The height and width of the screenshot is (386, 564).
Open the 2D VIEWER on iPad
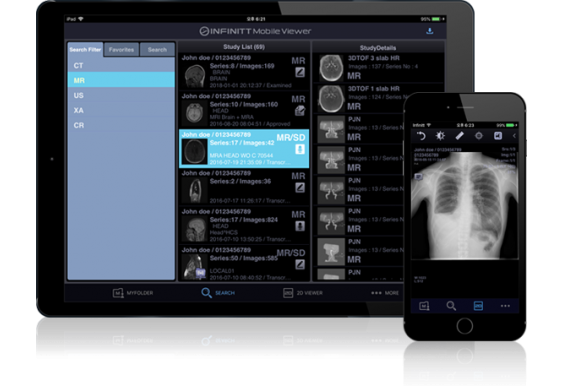tap(303, 293)
